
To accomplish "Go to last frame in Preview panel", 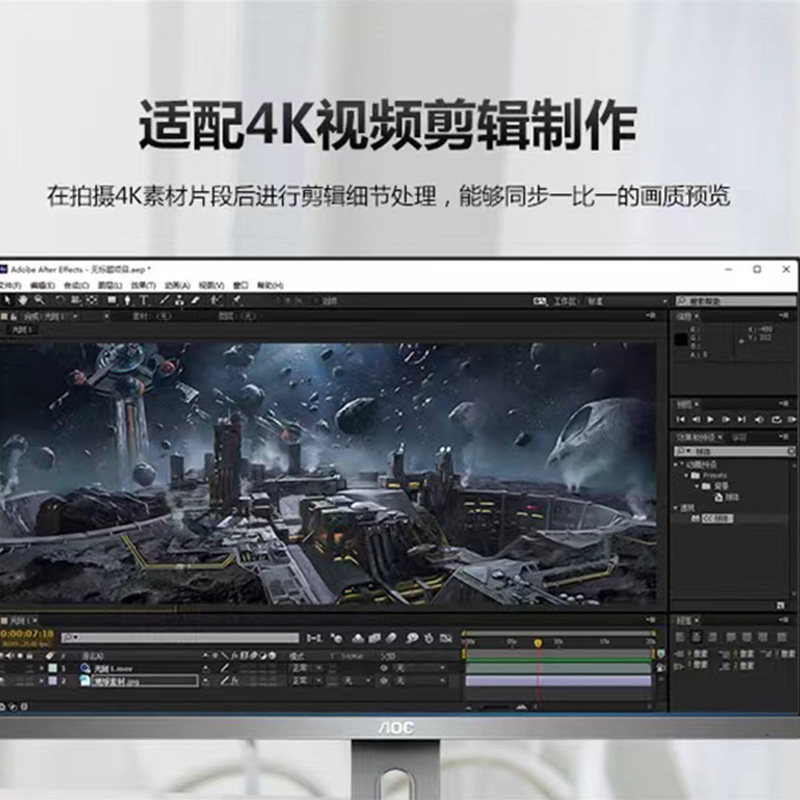I will click(742, 419).
